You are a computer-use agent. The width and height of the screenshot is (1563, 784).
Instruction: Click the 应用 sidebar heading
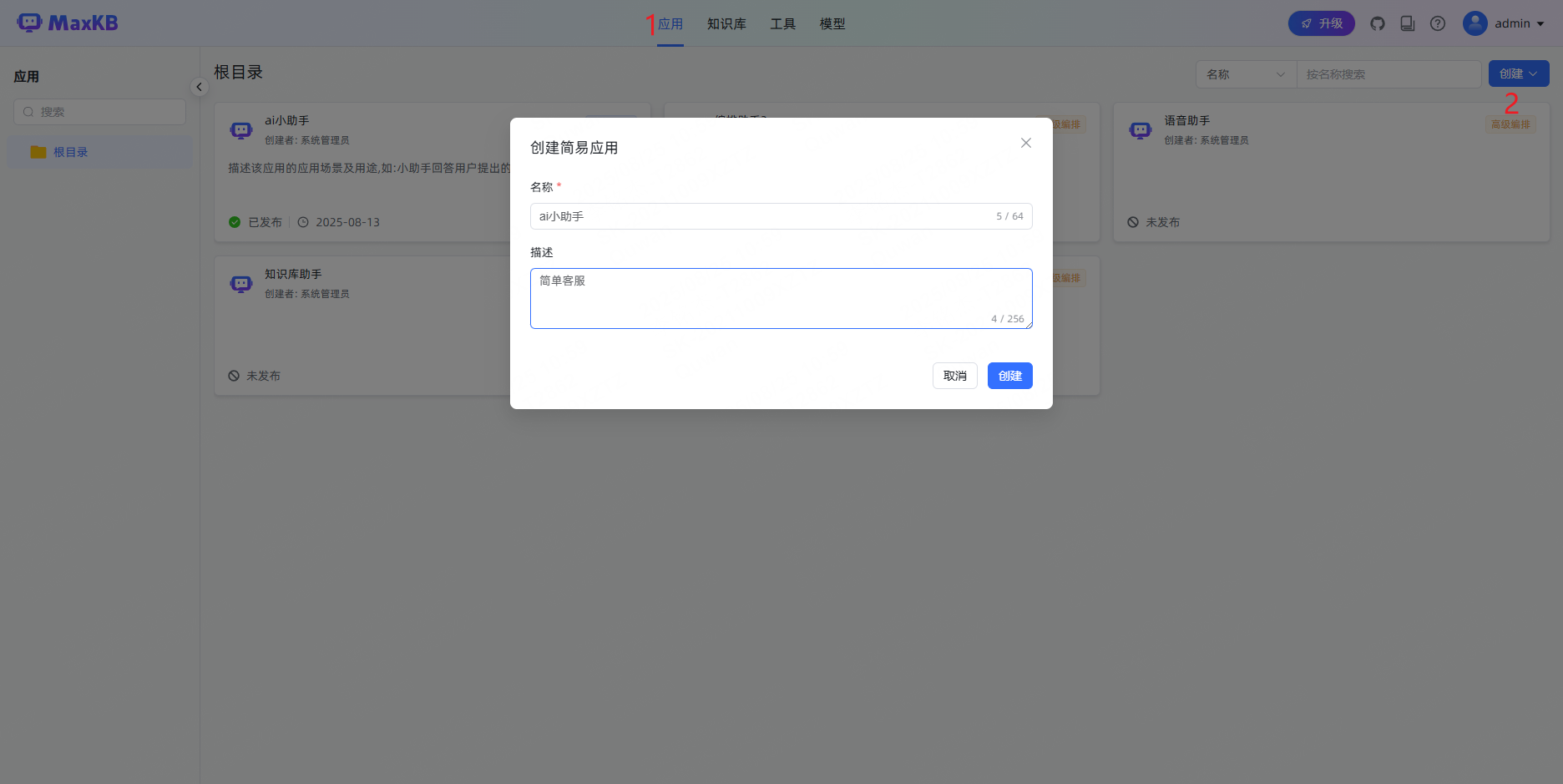[27, 76]
